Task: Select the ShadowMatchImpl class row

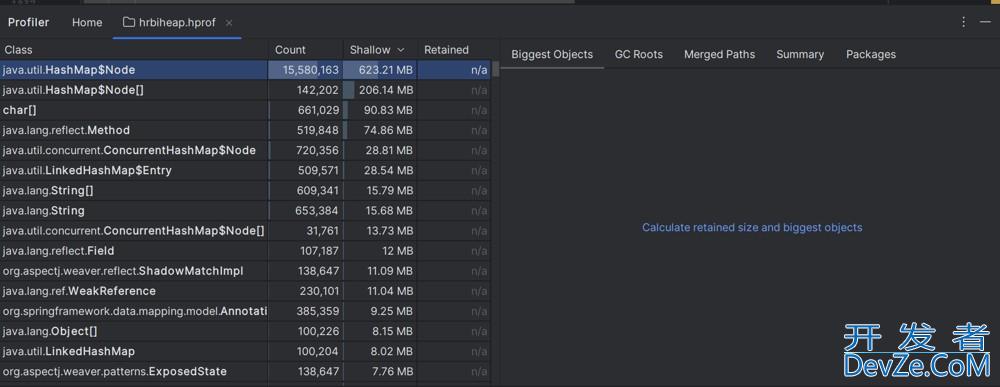Action: pyautogui.click(x=246, y=271)
